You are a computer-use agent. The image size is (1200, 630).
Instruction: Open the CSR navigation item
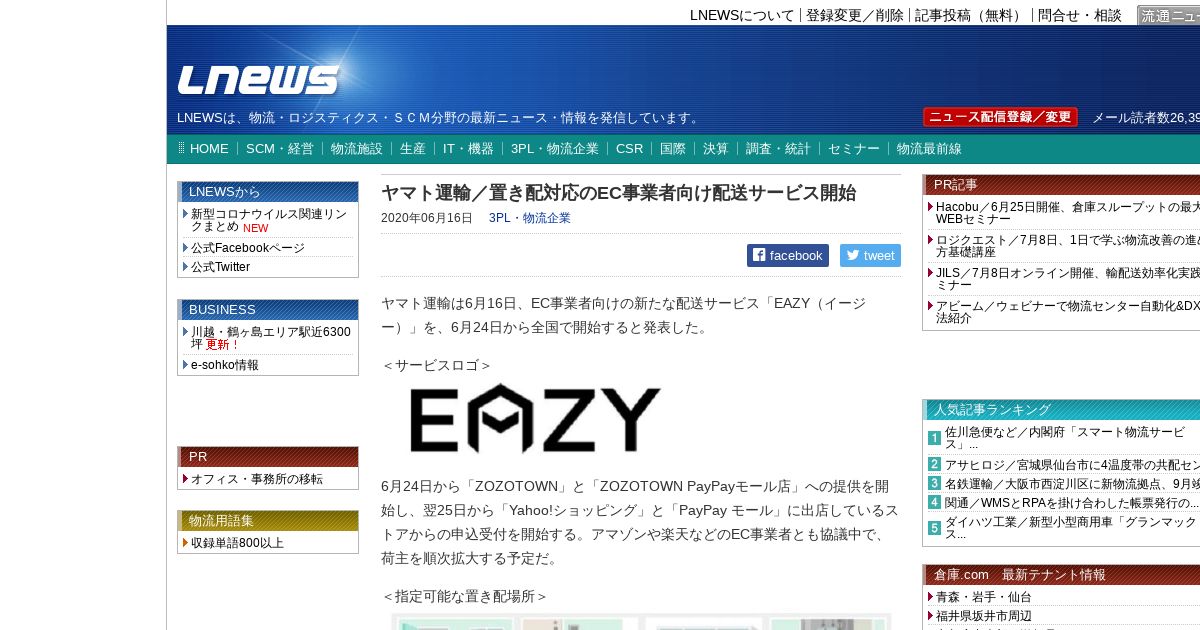(x=630, y=148)
